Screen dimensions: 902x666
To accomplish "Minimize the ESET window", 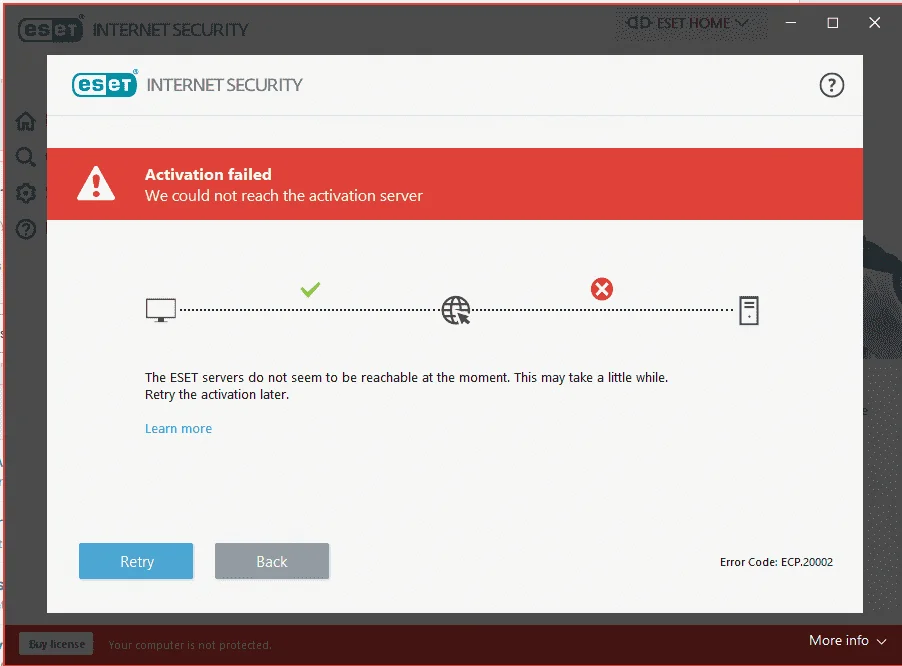I will click(x=791, y=23).
